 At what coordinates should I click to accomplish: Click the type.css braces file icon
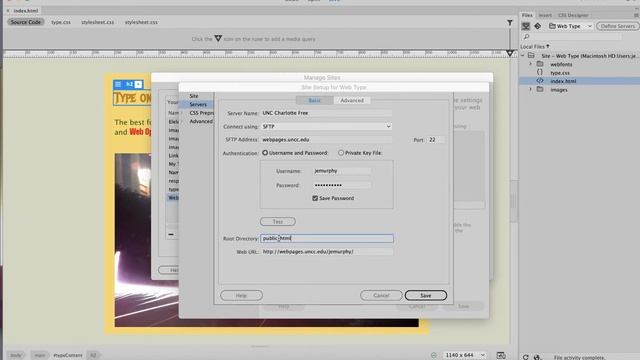click(540, 72)
